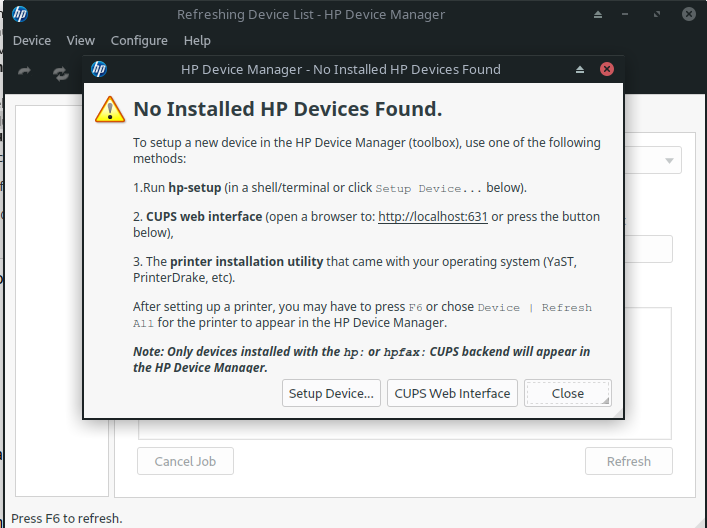707x528 pixels.
Task: Click the Refresh button at bottom right
Action: click(628, 461)
